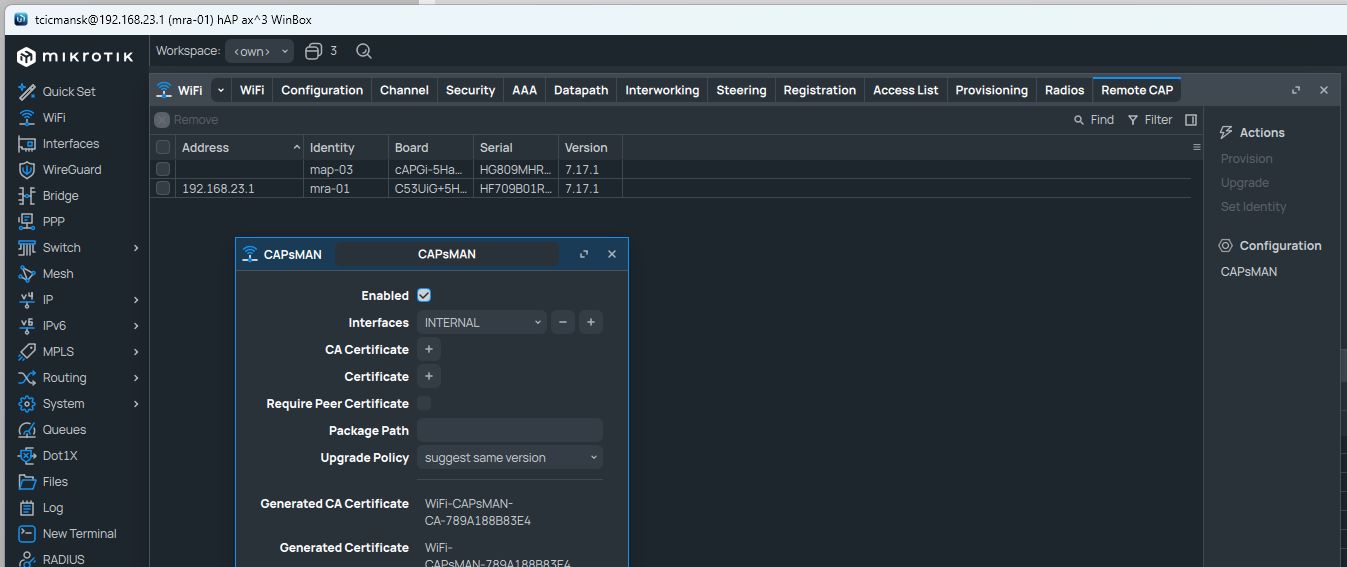Expand the System submenu
The width and height of the screenshot is (1347, 567).
[136, 403]
